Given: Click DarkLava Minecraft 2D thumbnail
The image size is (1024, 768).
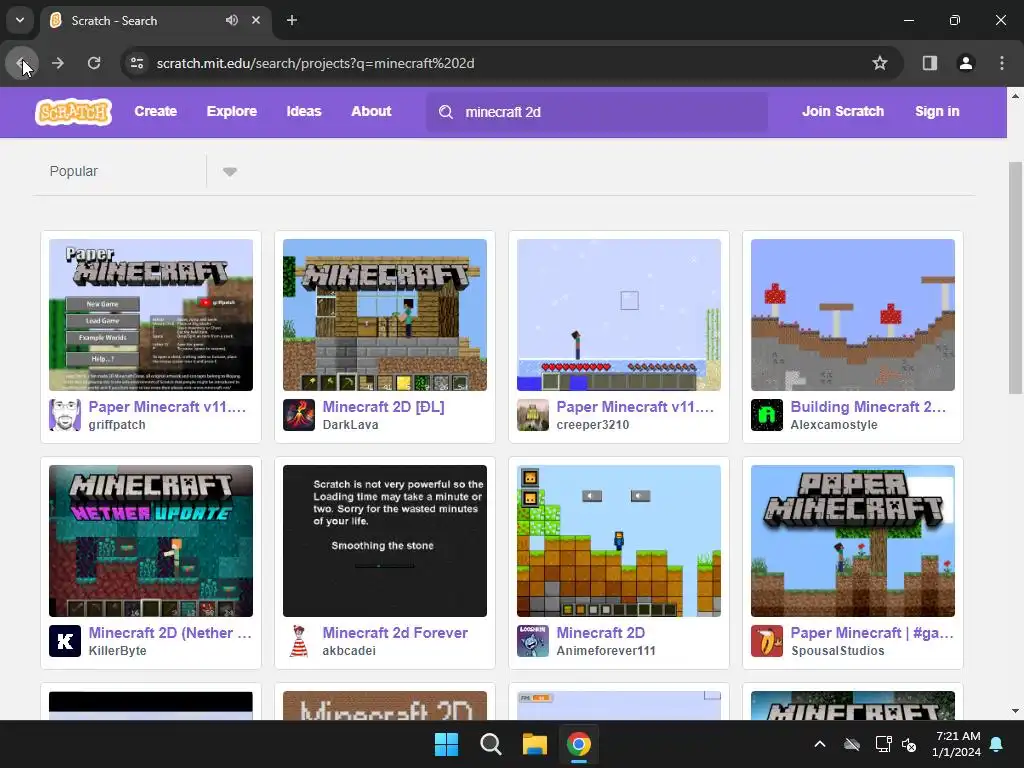Looking at the screenshot, I should coord(385,315).
